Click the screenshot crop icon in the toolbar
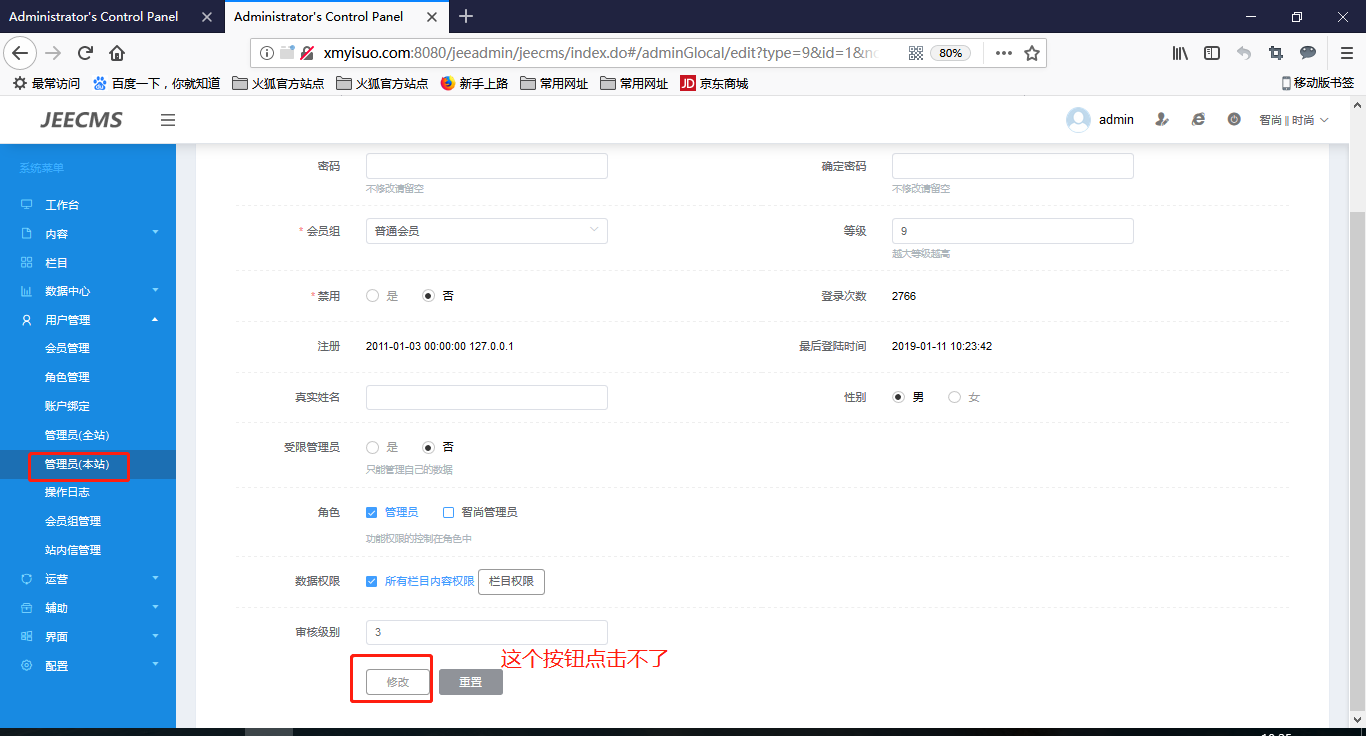Image resolution: width=1366 pixels, height=736 pixels. (1276, 53)
